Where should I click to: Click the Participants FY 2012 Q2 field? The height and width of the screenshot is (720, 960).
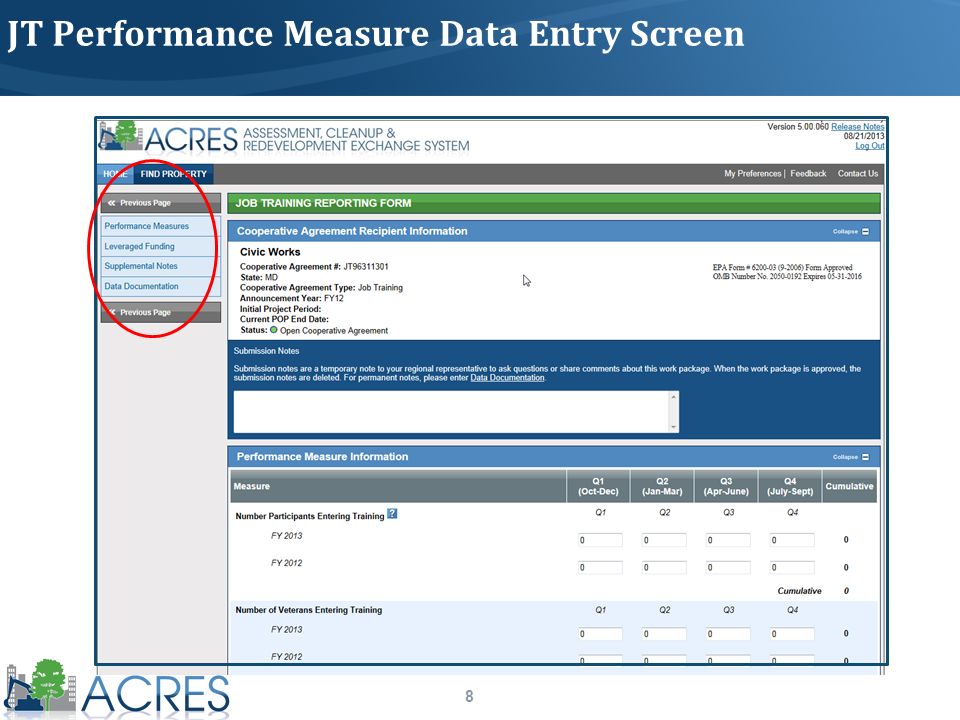point(664,568)
